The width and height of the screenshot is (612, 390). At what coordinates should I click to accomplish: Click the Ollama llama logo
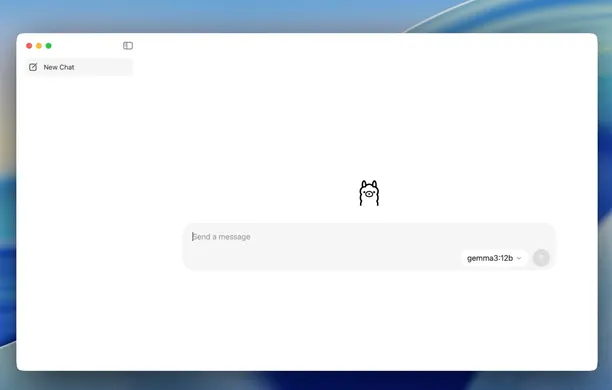coord(369,193)
